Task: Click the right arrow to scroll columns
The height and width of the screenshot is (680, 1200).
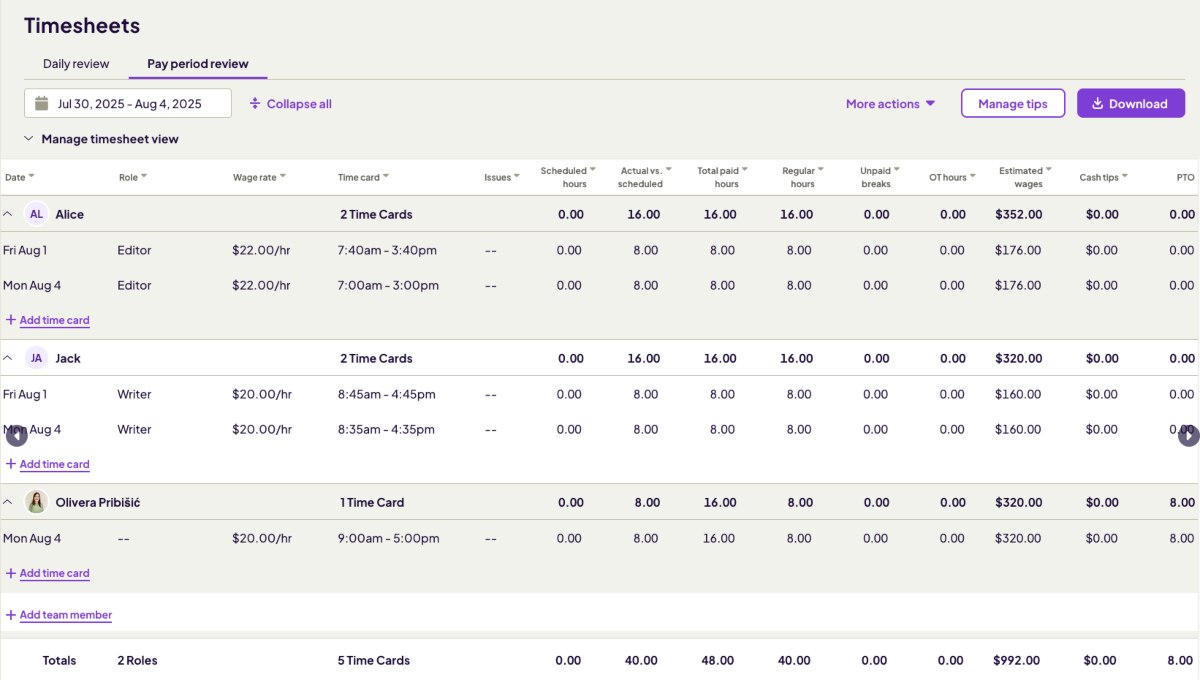Action: pyautogui.click(x=1188, y=436)
